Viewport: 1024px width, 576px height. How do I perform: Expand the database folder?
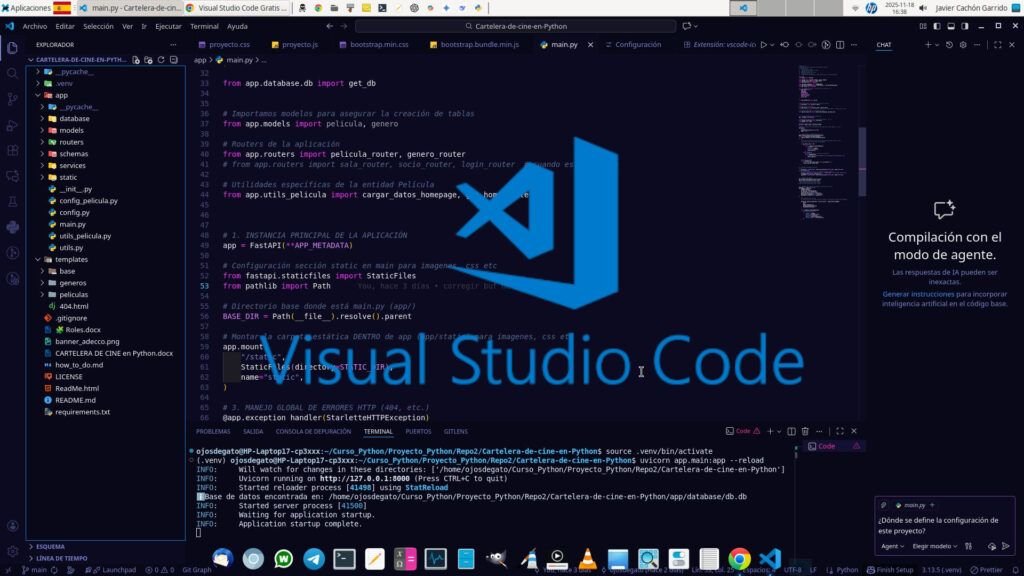74,118
